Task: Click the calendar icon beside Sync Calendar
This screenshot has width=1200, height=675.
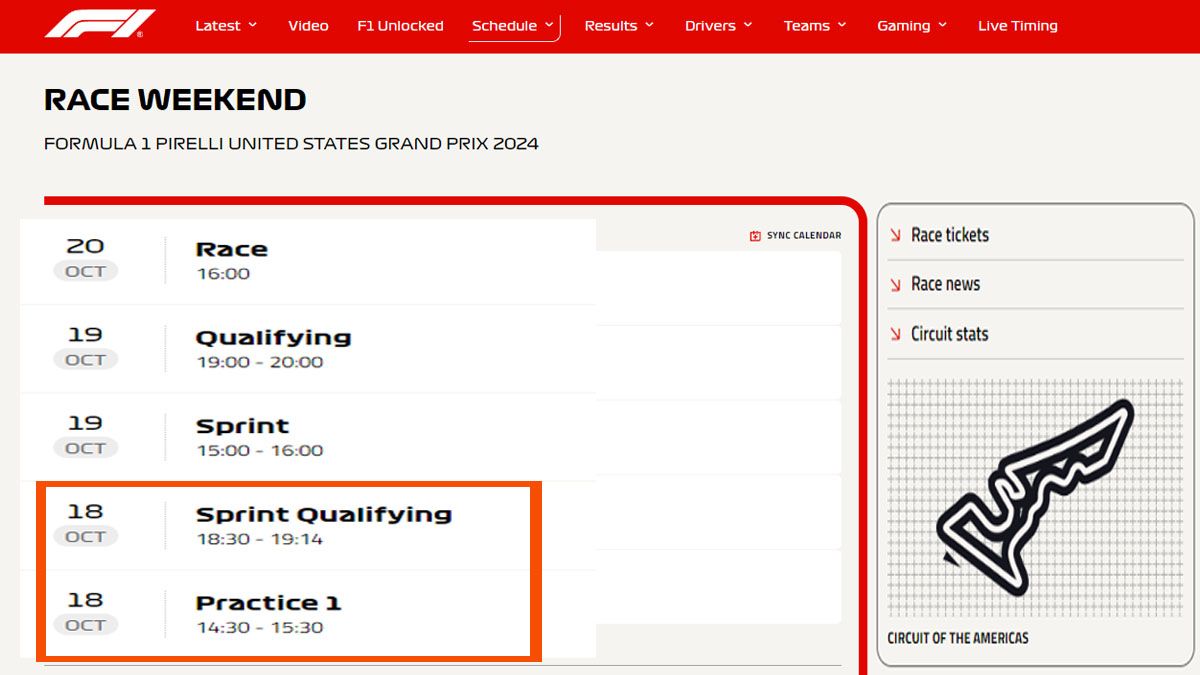Action: 755,236
